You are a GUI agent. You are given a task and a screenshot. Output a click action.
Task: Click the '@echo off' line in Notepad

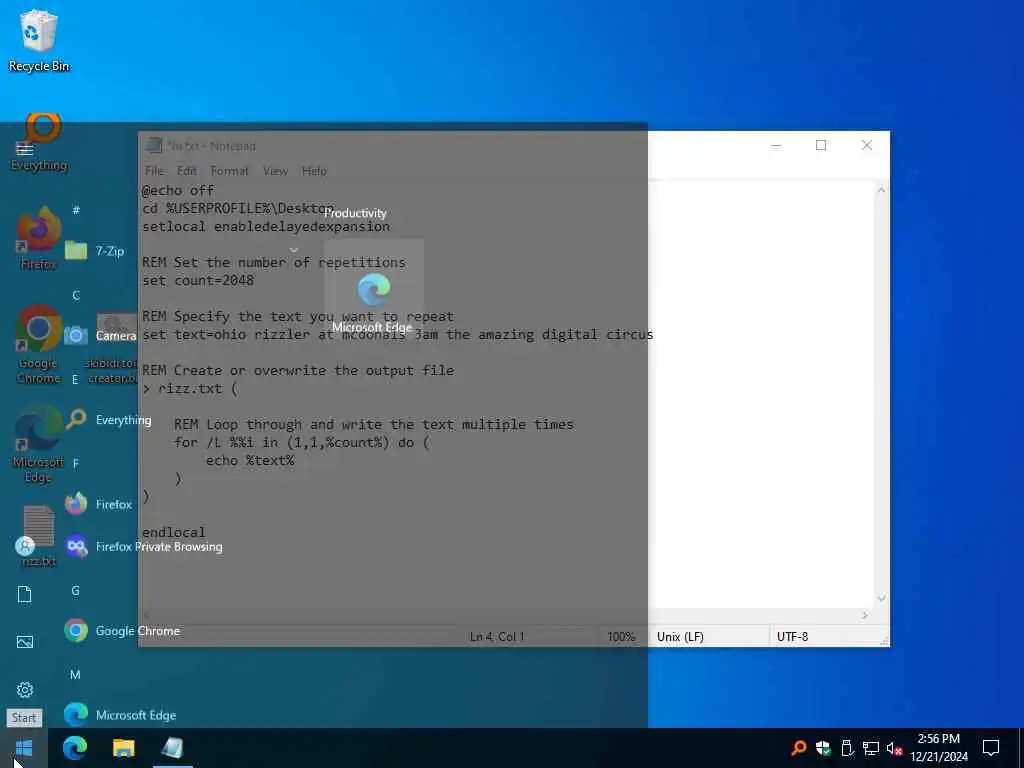(x=178, y=190)
